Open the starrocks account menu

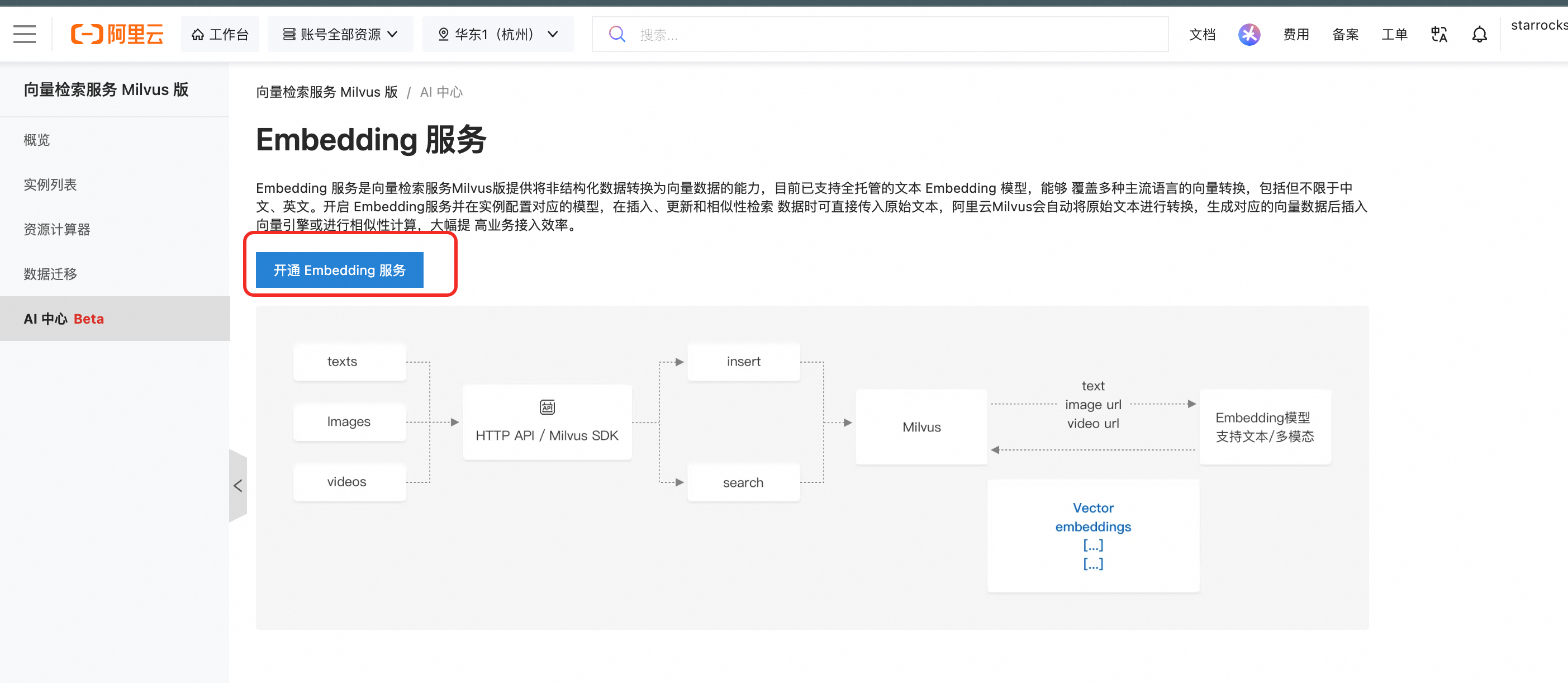(1539, 25)
